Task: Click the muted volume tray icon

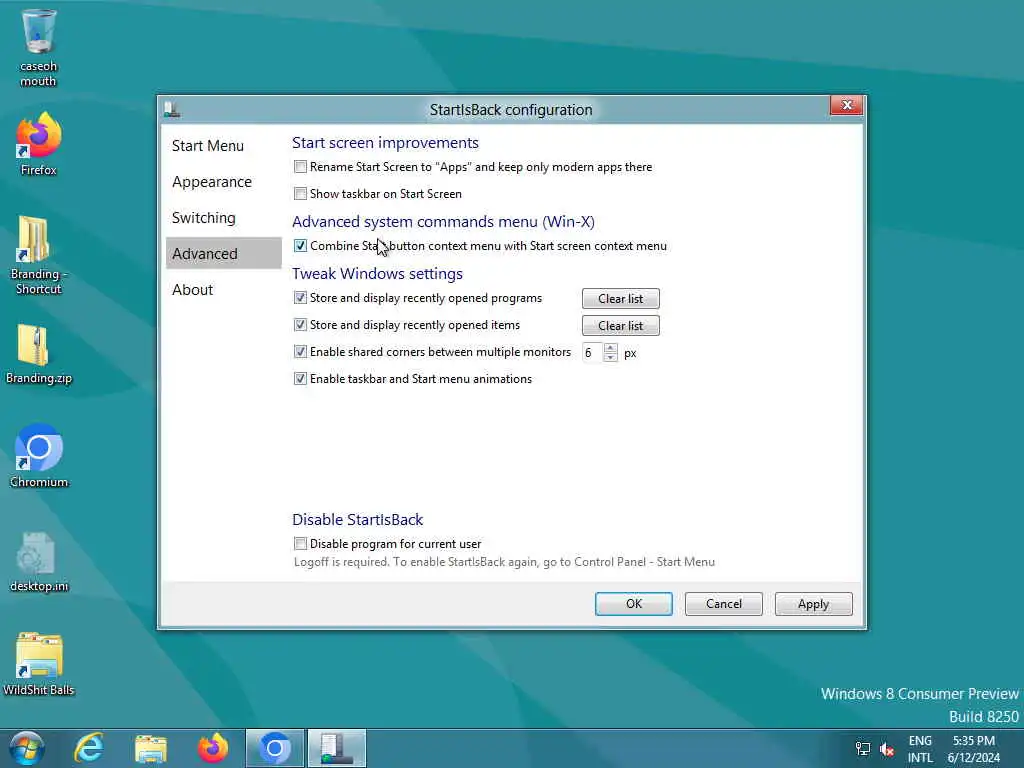Action: click(887, 749)
